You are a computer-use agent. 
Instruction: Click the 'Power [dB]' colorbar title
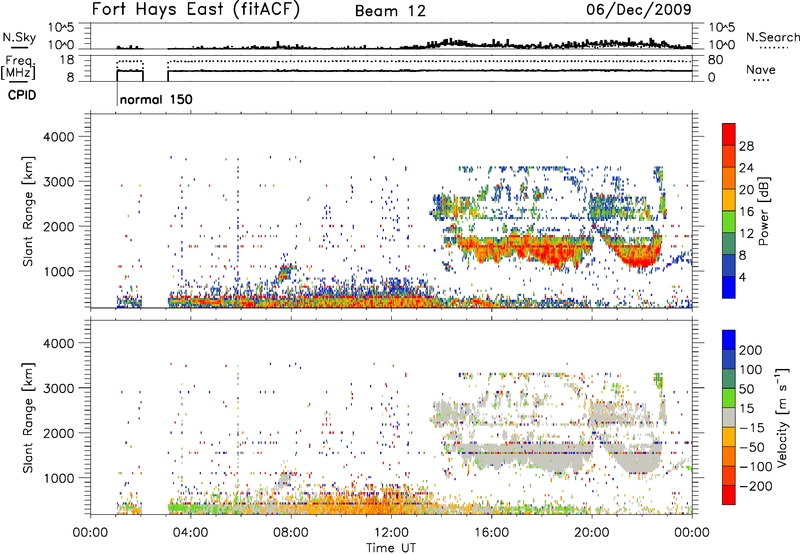pos(763,211)
